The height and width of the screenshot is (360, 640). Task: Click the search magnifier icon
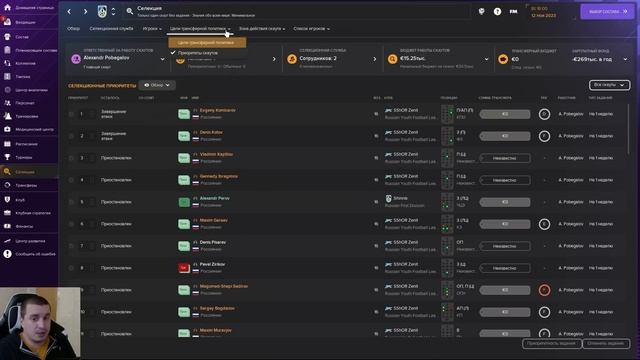[130, 11]
